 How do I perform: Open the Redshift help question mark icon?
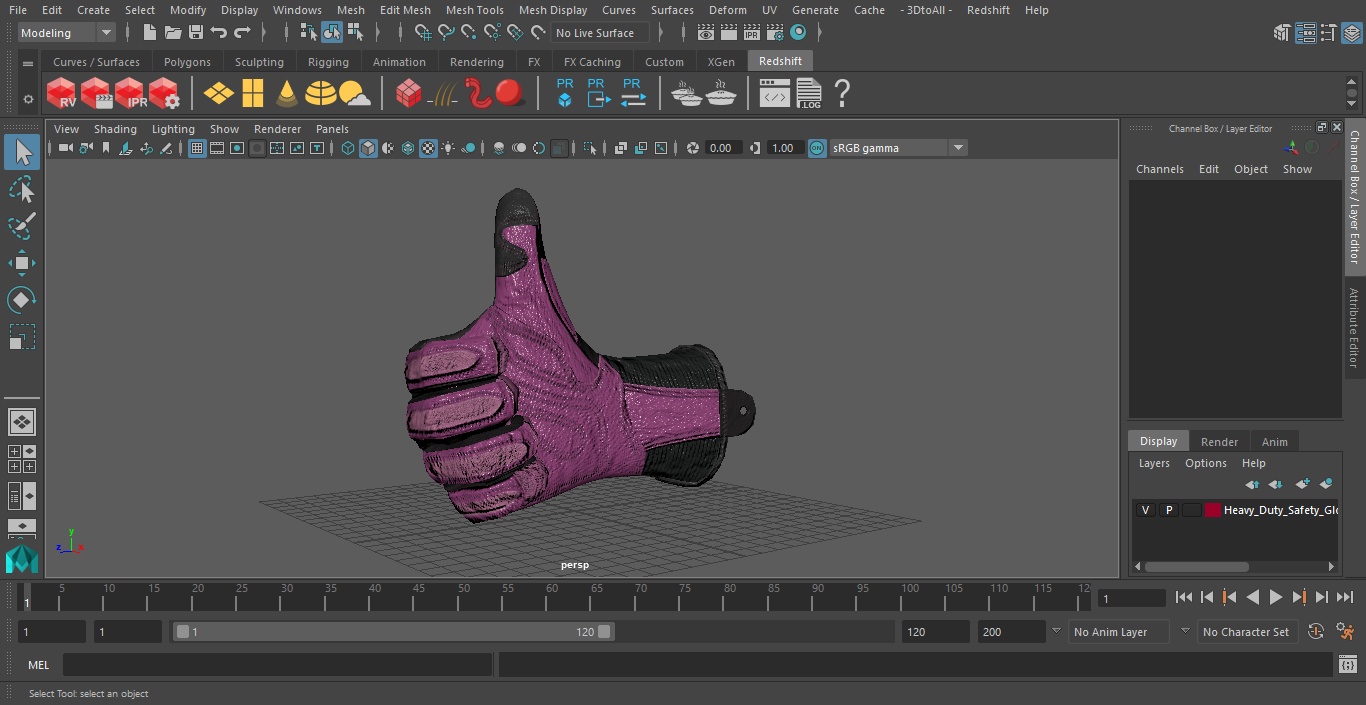[842, 94]
